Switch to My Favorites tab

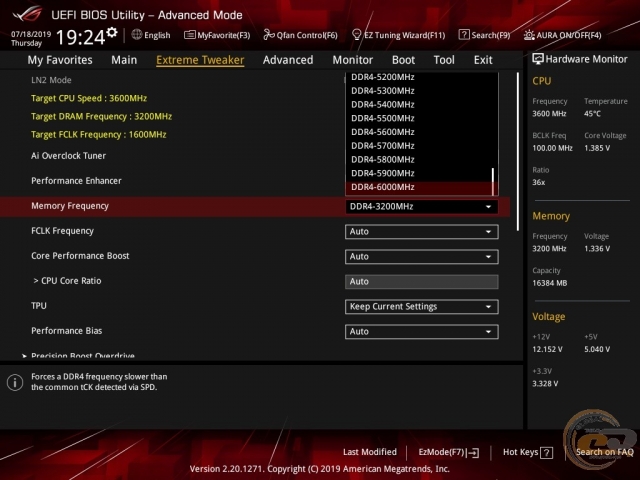tap(60, 60)
